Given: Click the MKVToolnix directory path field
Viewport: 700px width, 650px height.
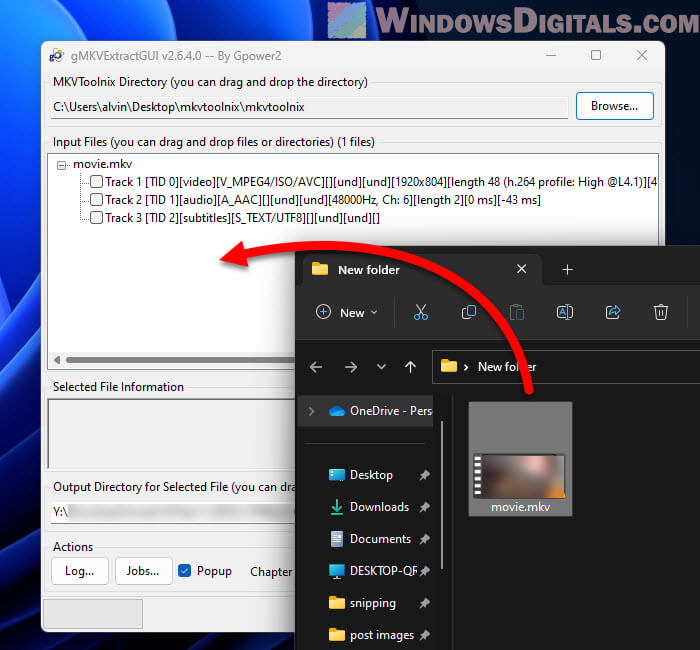Looking at the screenshot, I should (x=309, y=107).
